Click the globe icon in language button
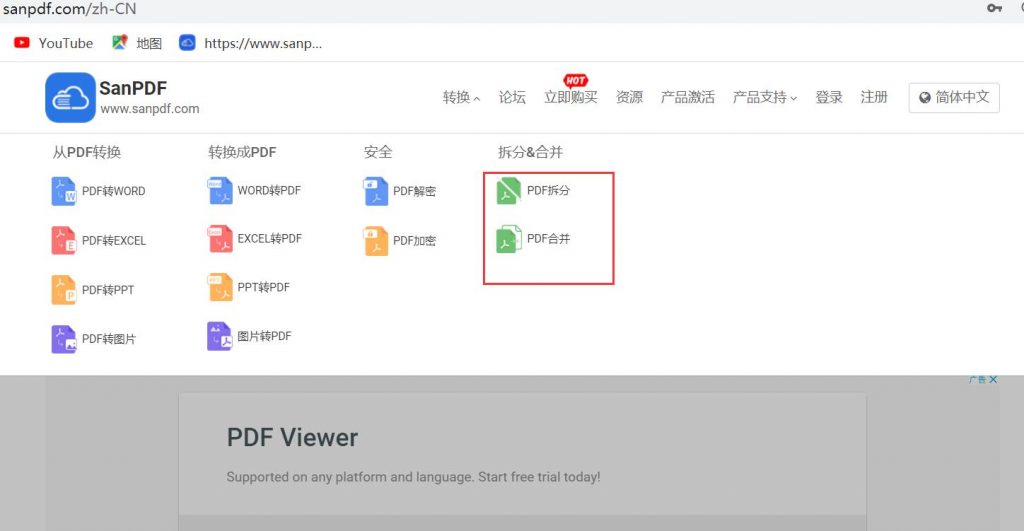 (925, 98)
